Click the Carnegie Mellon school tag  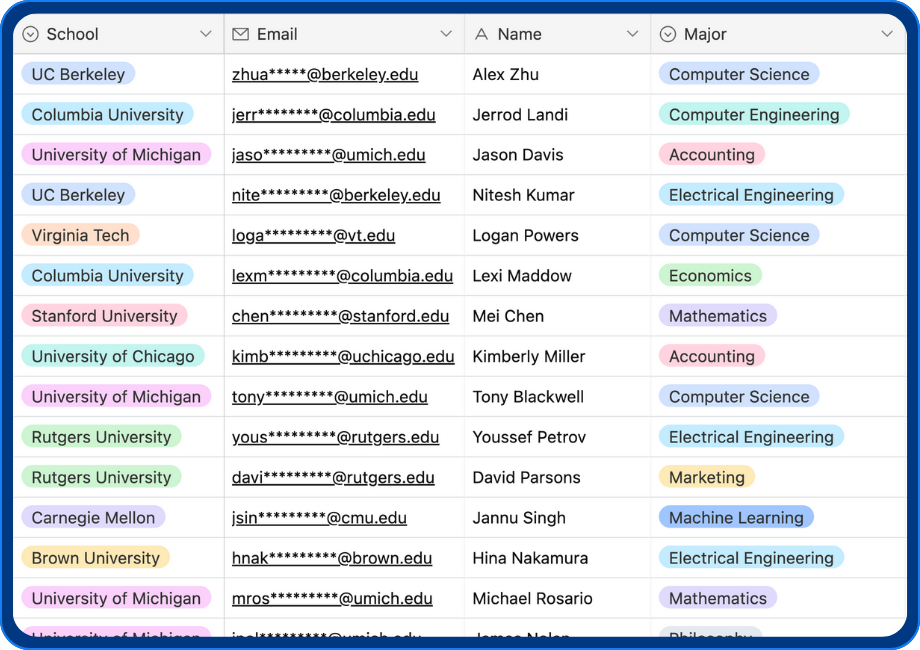click(93, 517)
